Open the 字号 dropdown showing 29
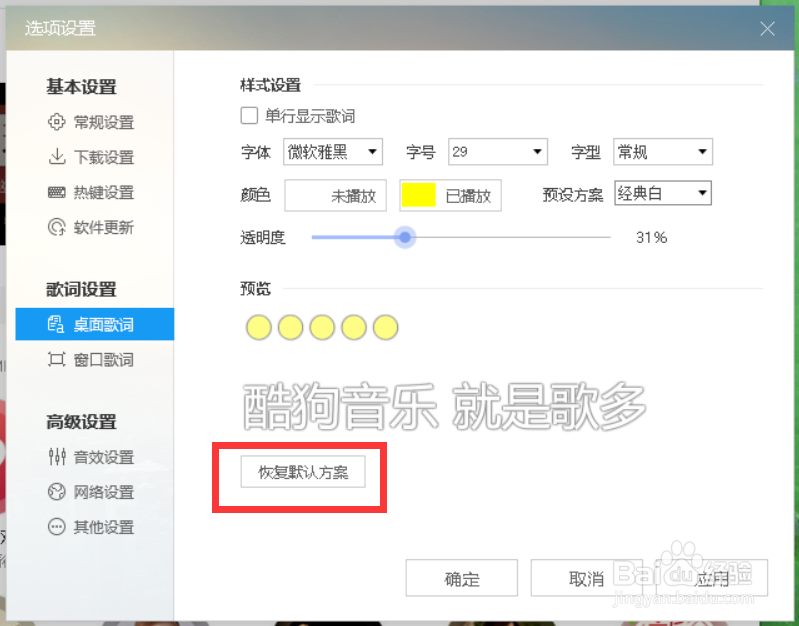The width and height of the screenshot is (799, 626). coord(498,151)
